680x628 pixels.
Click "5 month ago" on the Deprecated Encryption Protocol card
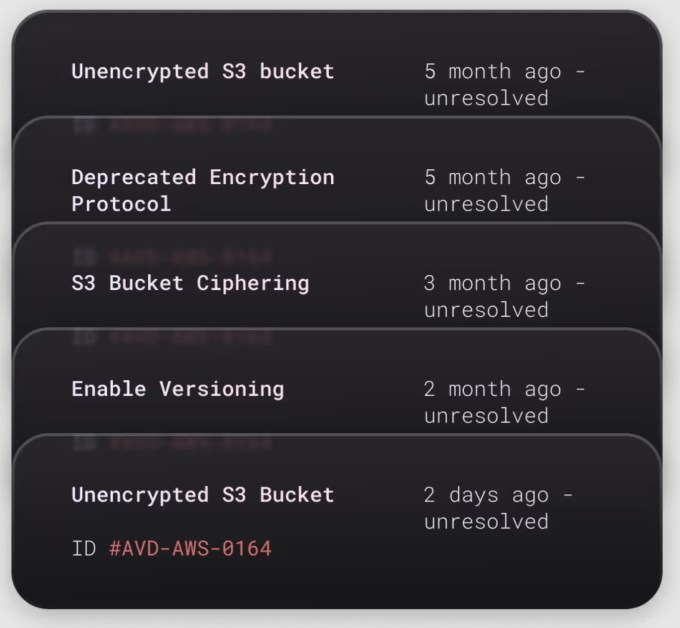(492, 177)
